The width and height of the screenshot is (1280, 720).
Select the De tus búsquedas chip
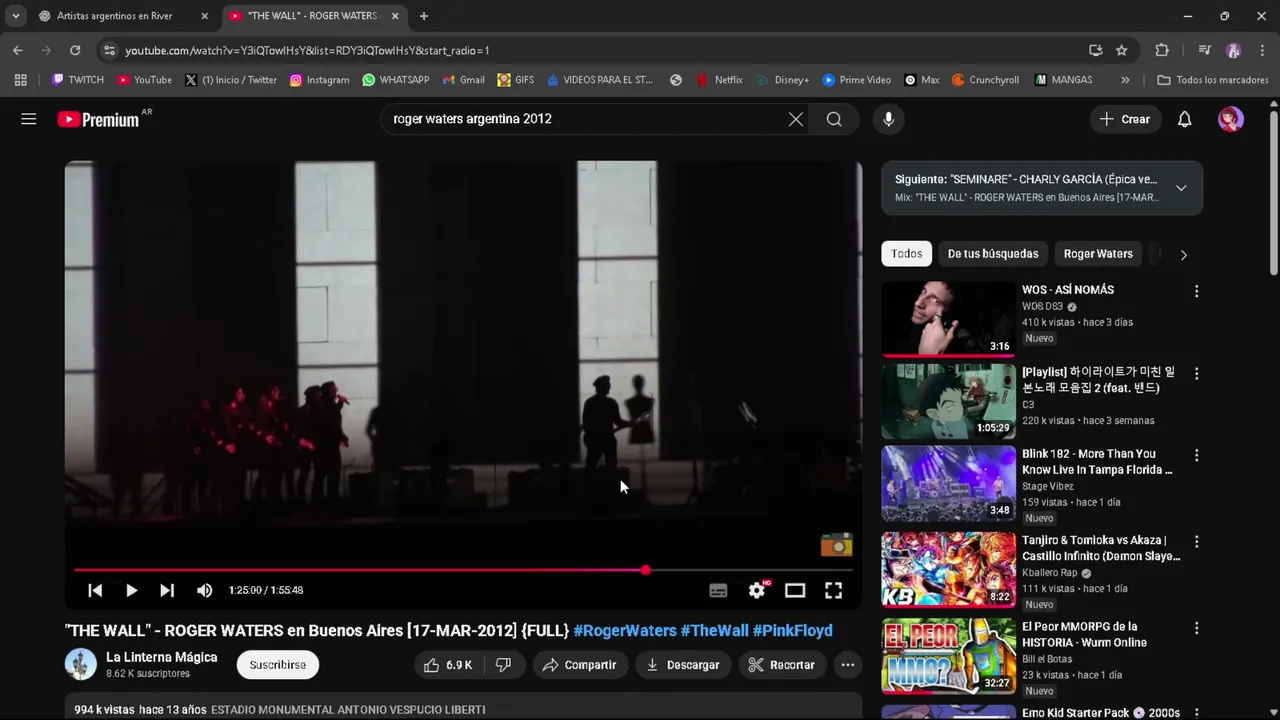(993, 254)
